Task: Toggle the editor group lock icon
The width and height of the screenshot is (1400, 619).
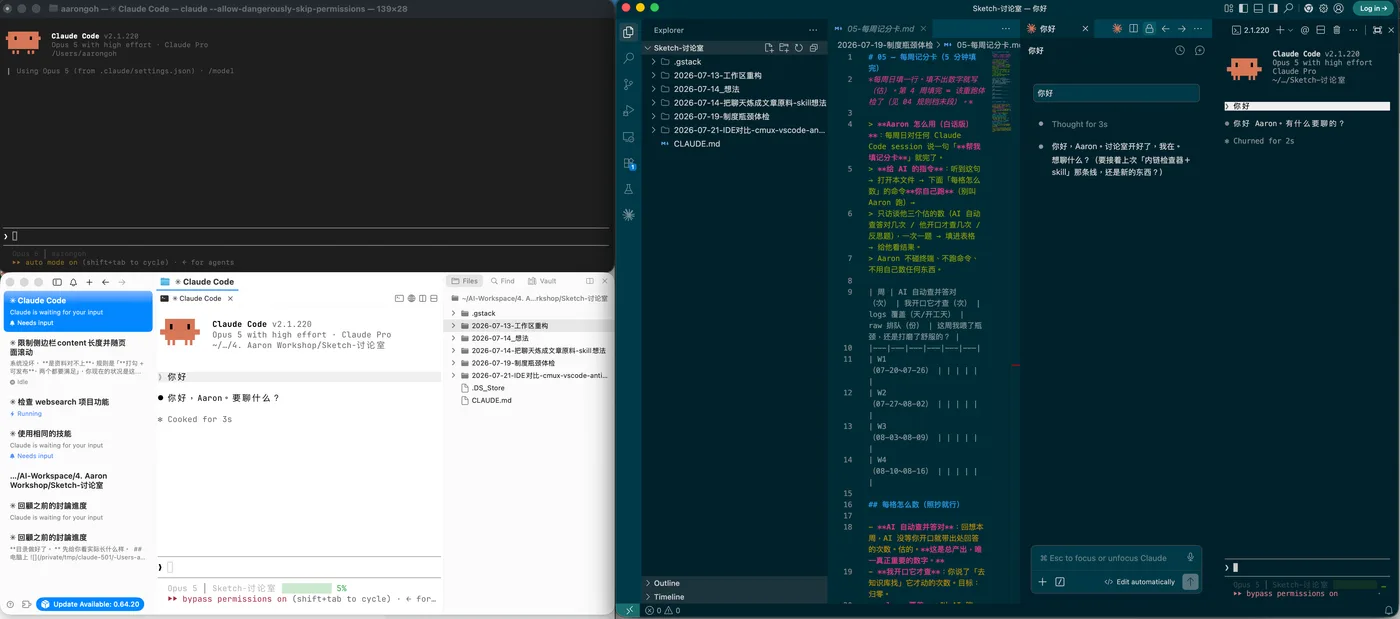Action: [1149, 28]
